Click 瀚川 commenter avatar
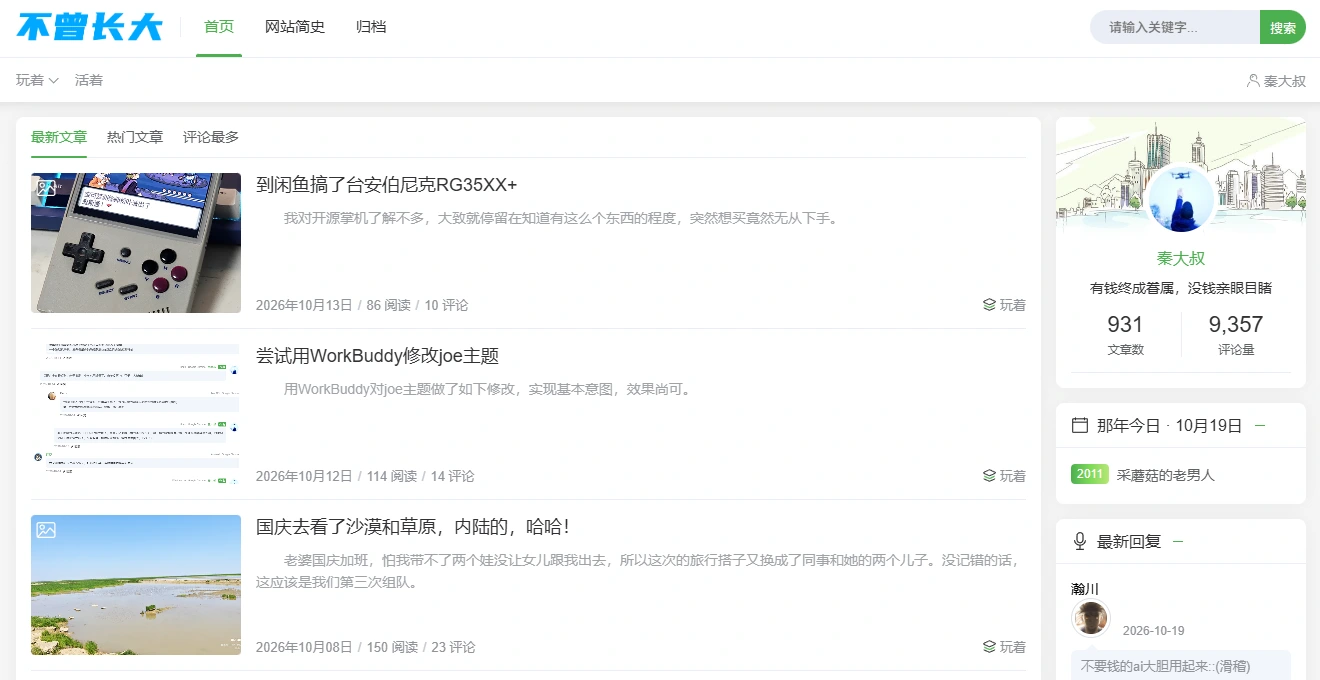Image resolution: width=1320 pixels, height=680 pixels. [1091, 618]
